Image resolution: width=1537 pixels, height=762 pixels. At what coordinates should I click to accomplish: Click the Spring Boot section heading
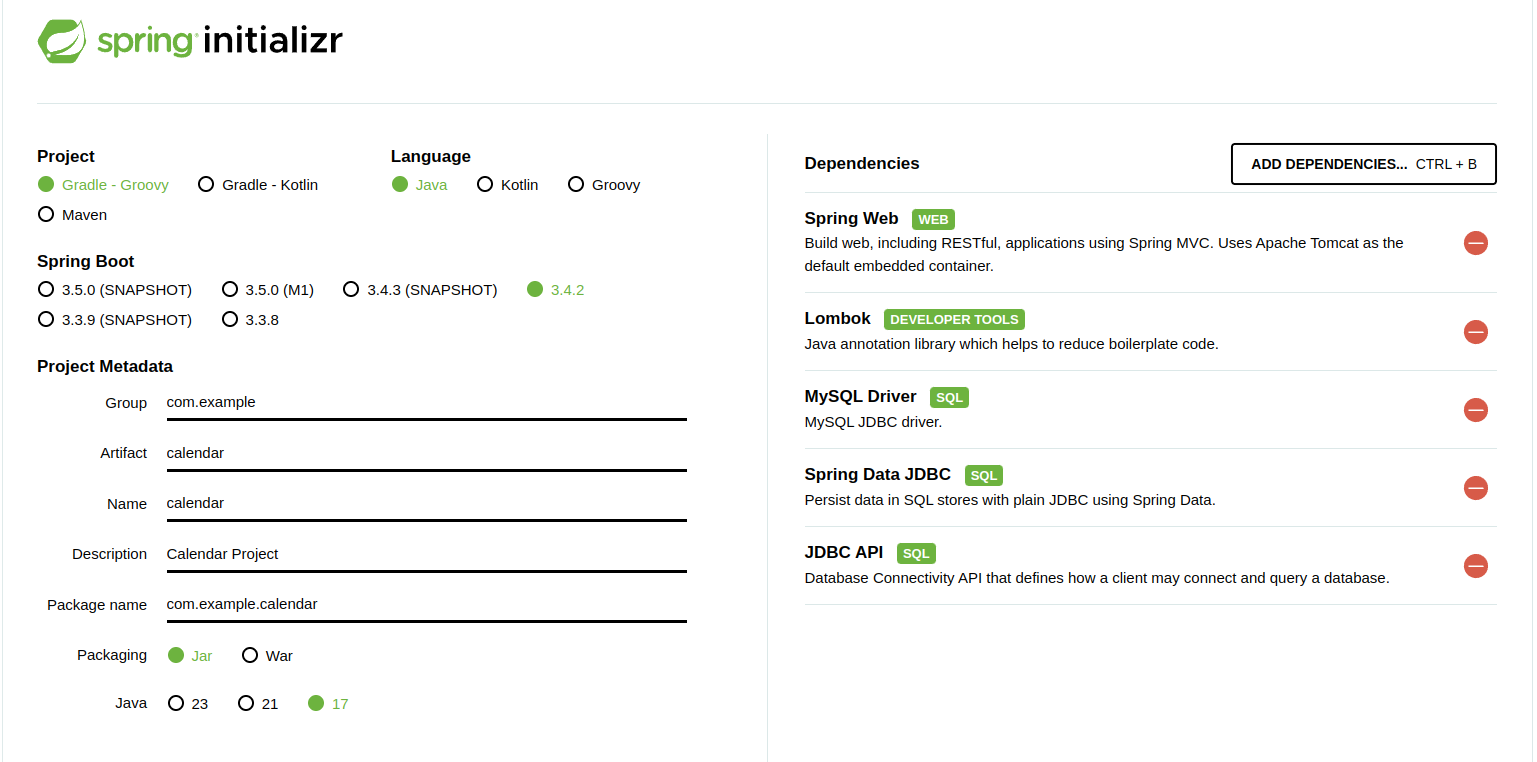[x=86, y=261]
